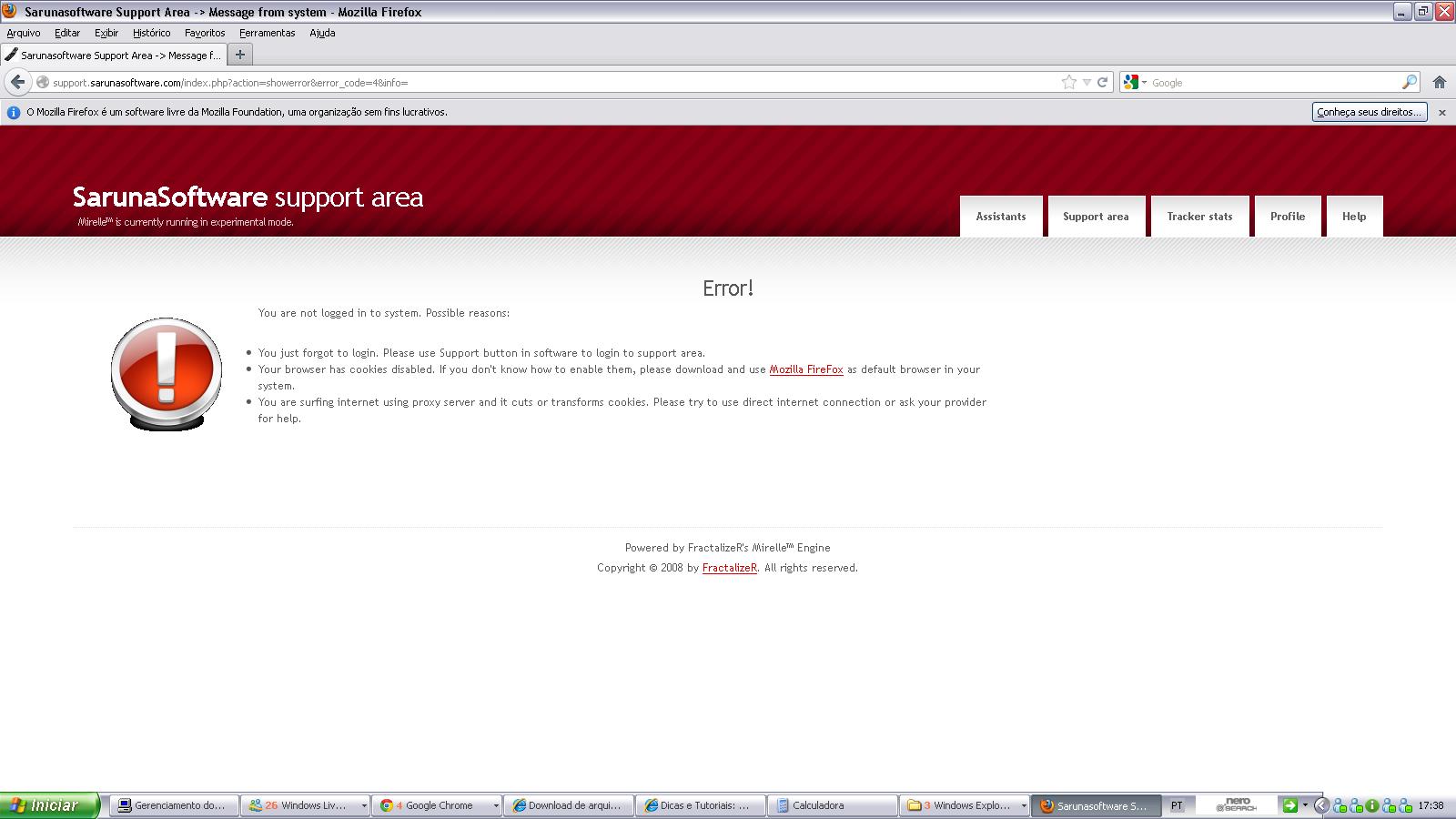Go to the Assistants tab

click(1001, 217)
